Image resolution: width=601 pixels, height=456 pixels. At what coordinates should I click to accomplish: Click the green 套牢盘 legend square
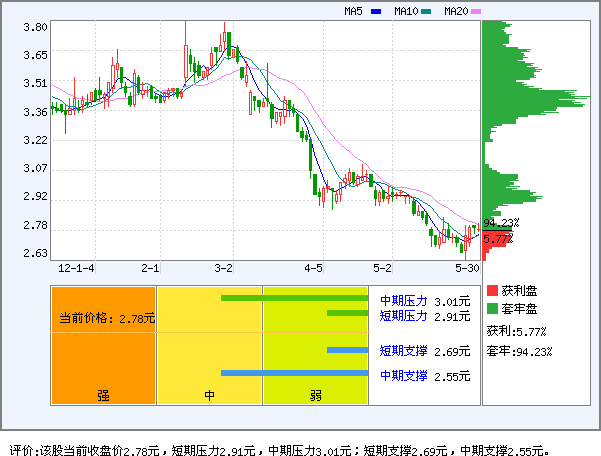click(x=492, y=308)
